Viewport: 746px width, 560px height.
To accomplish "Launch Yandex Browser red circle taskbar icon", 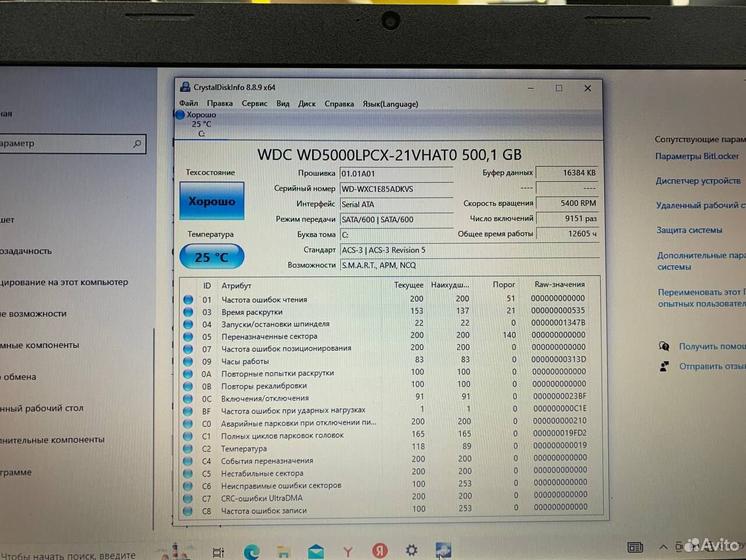I will (379, 551).
